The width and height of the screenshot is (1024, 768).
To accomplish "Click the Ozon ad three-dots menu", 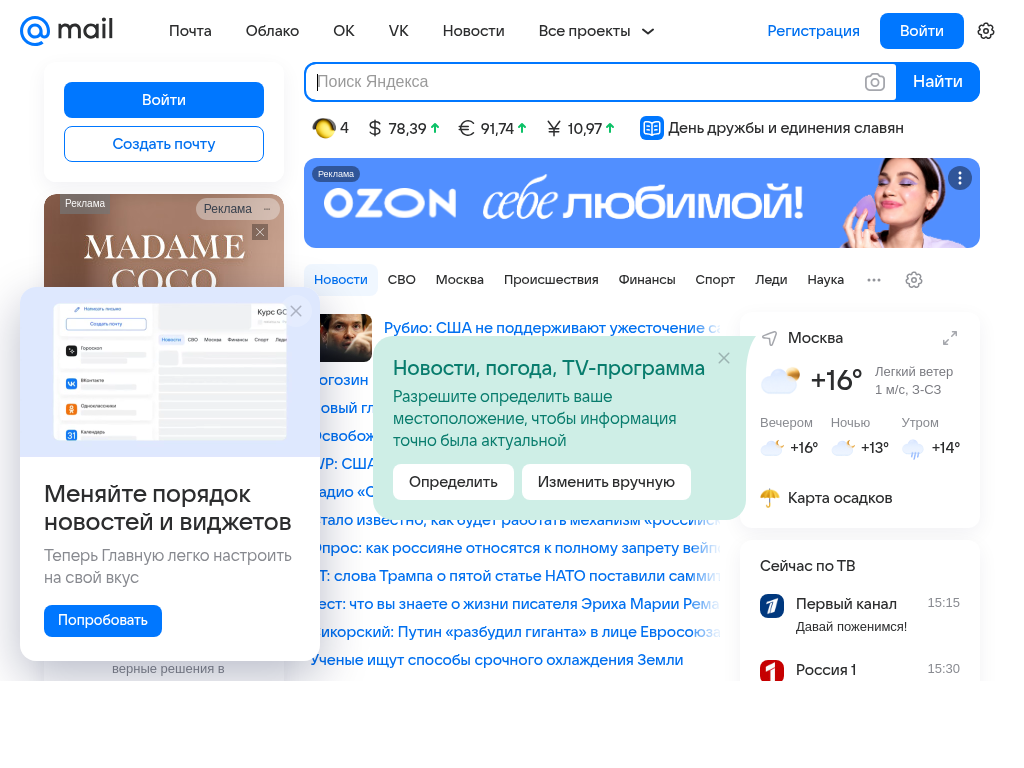I will [x=959, y=178].
